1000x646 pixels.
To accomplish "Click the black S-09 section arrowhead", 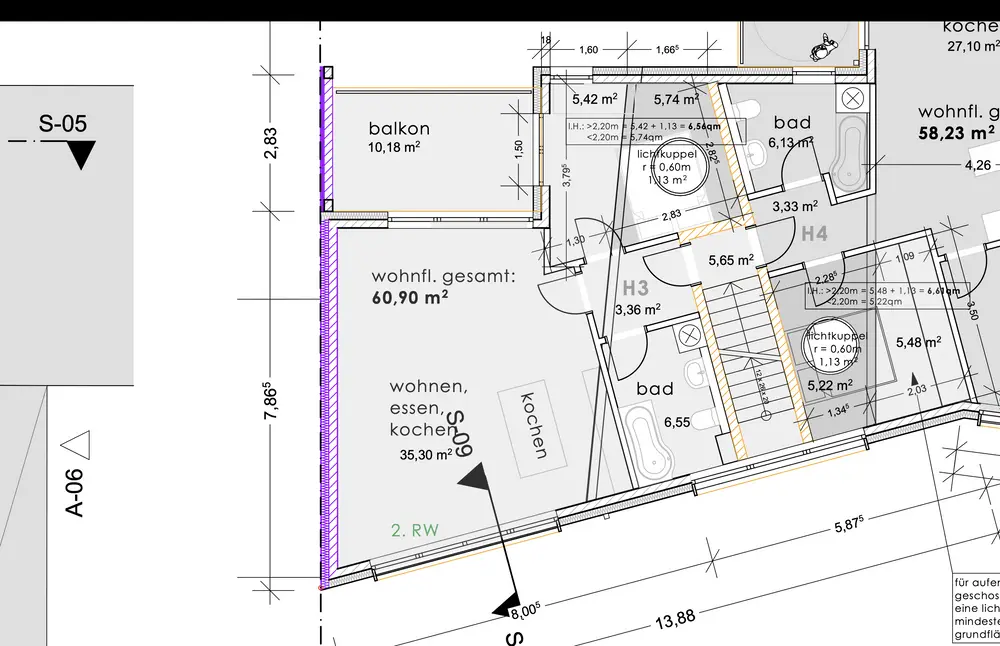I will [x=476, y=478].
